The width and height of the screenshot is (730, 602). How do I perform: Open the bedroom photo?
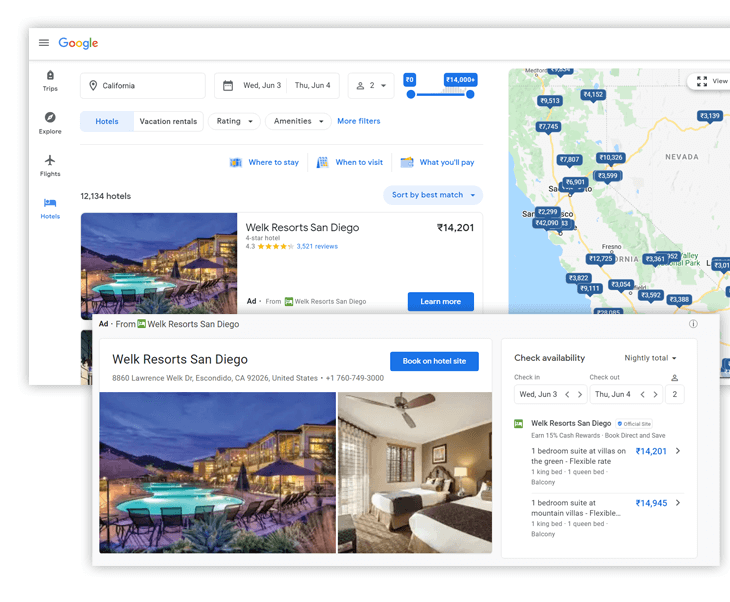pos(415,473)
